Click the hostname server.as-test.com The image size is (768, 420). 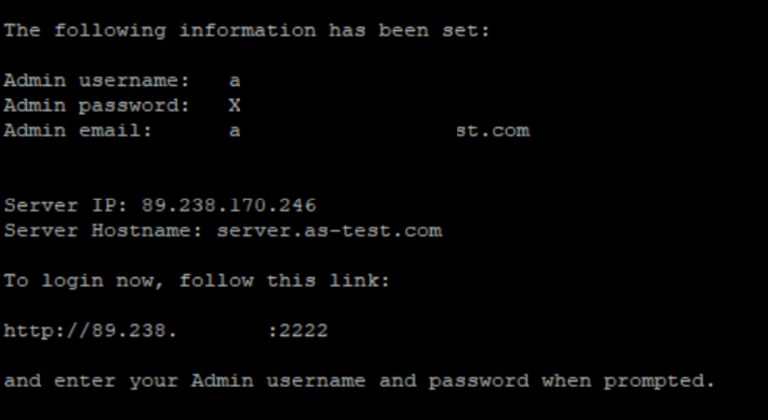tap(330, 230)
